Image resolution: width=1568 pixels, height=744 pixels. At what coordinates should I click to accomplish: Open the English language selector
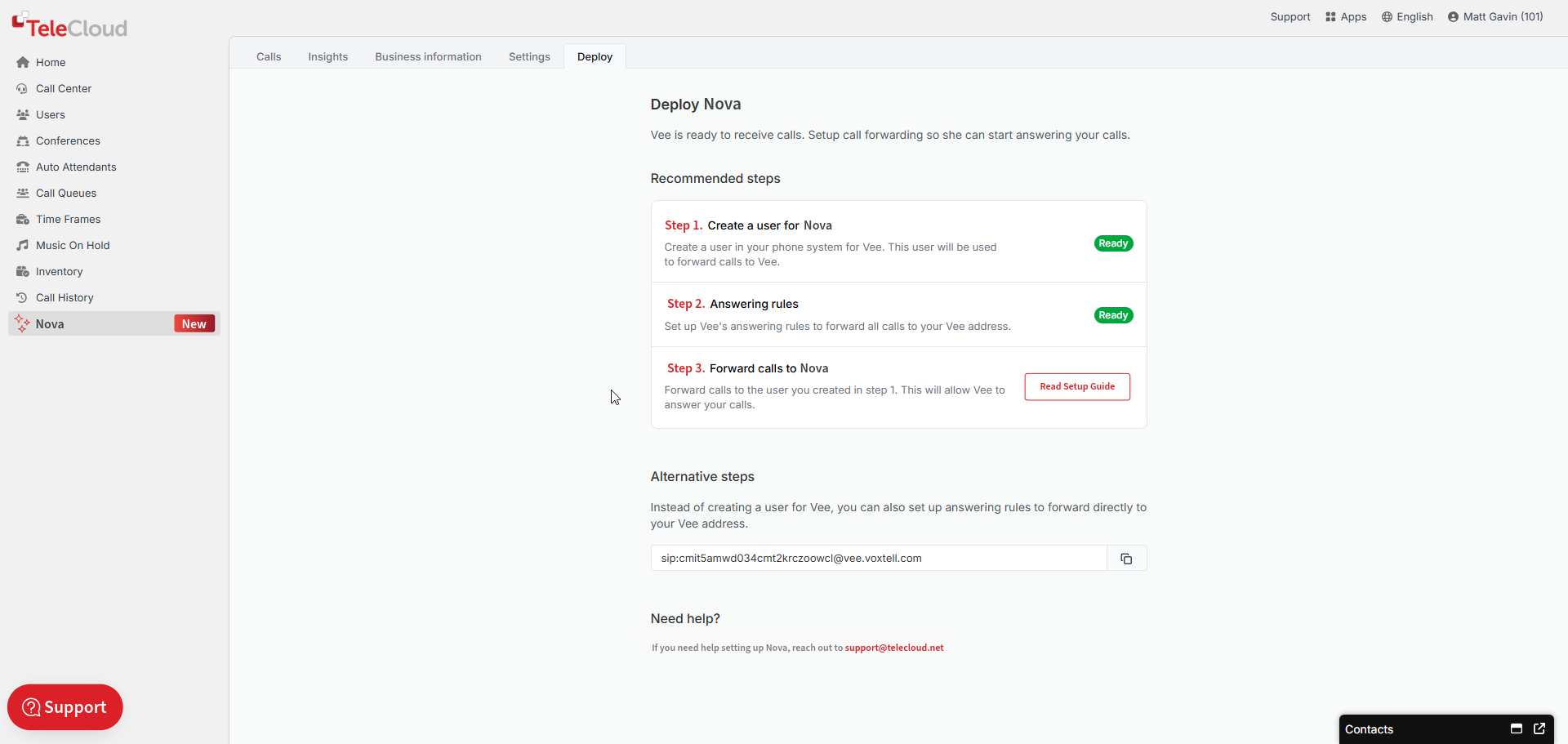(x=1414, y=16)
